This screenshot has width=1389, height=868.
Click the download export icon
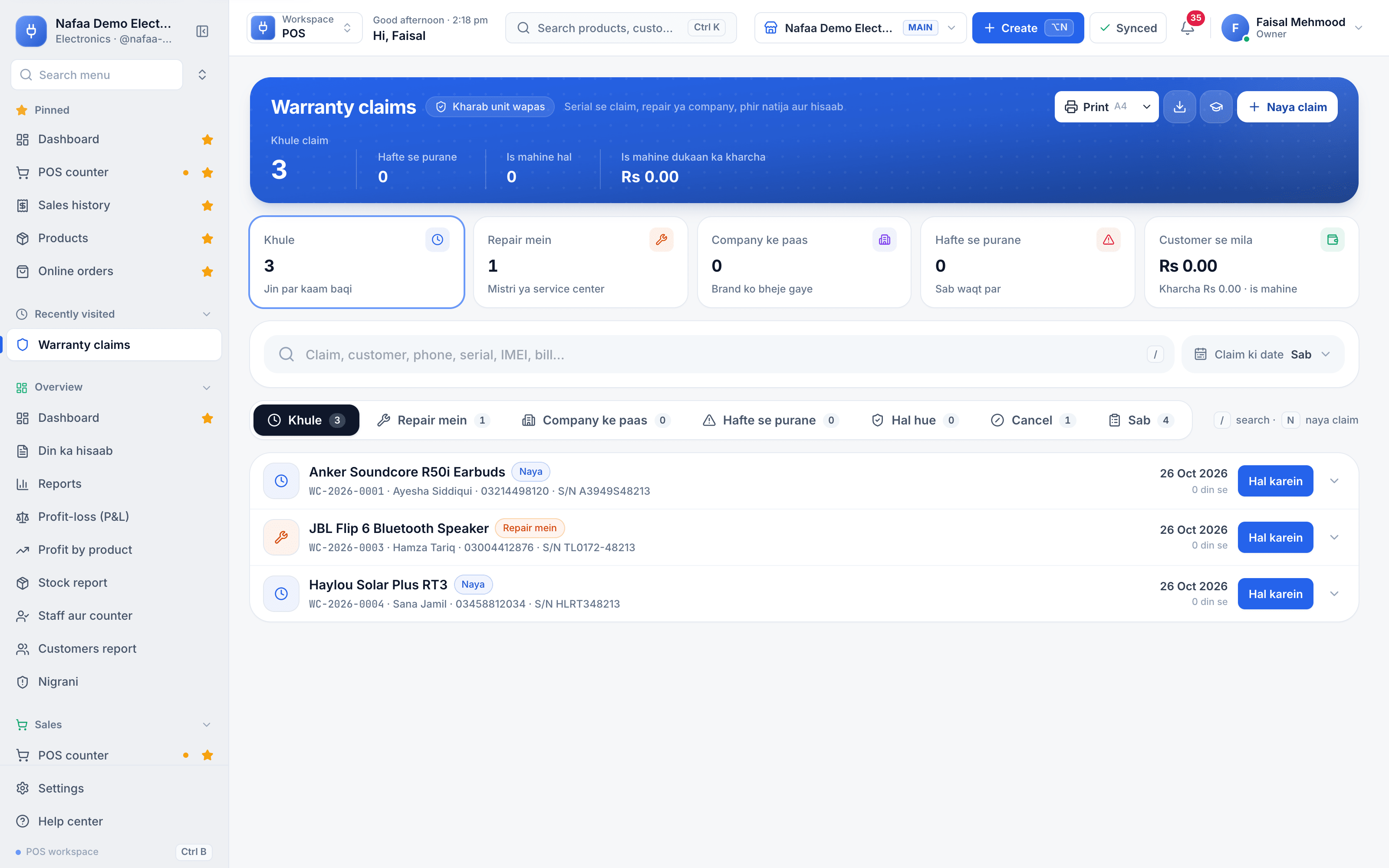1179,107
